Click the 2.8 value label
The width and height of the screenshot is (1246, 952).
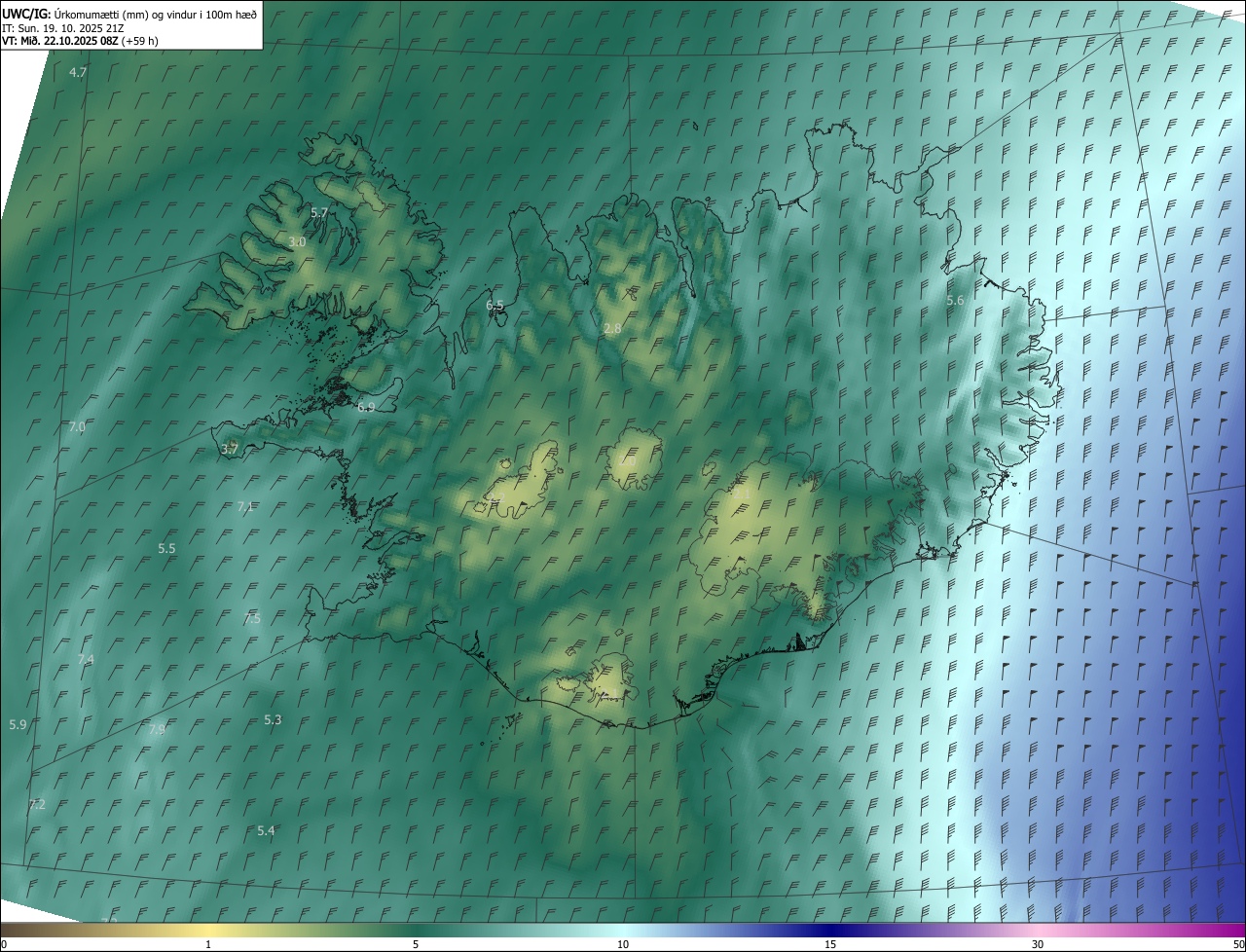point(612,329)
